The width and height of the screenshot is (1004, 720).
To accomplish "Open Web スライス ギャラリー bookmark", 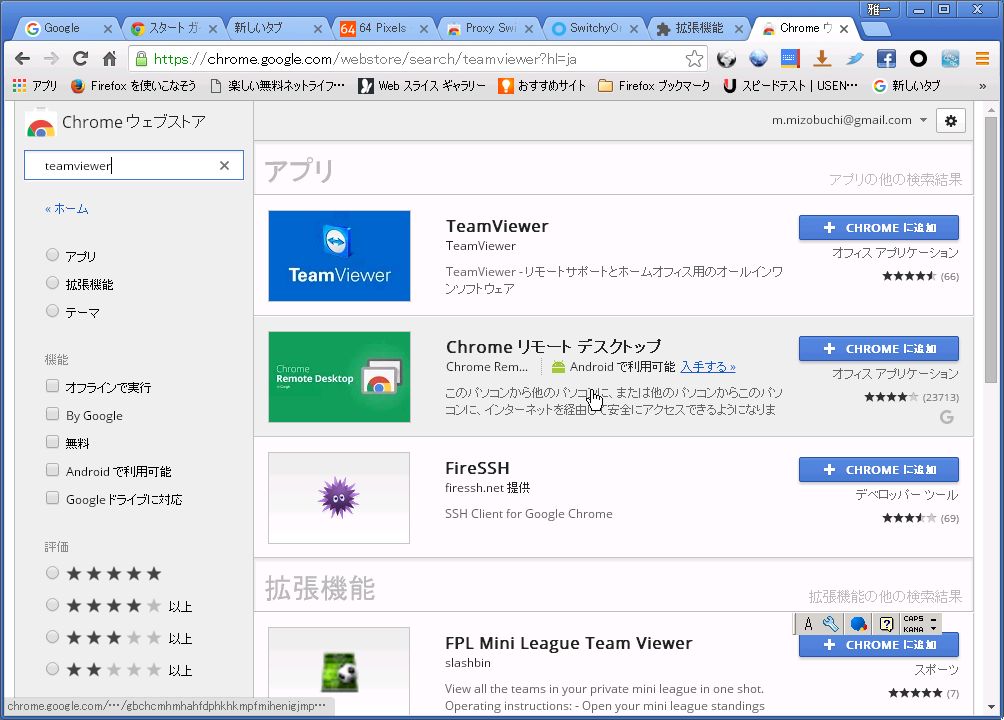I will [x=422, y=85].
